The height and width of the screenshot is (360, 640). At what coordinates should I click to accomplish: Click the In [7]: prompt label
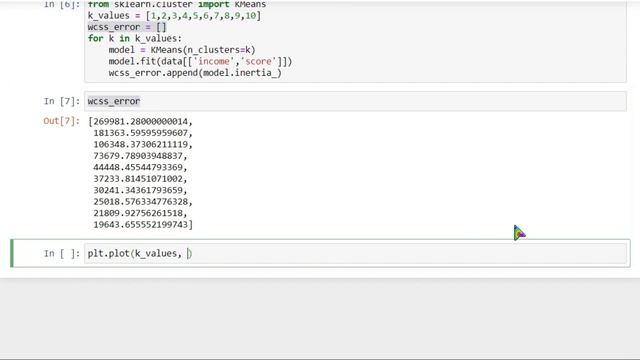[62, 101]
